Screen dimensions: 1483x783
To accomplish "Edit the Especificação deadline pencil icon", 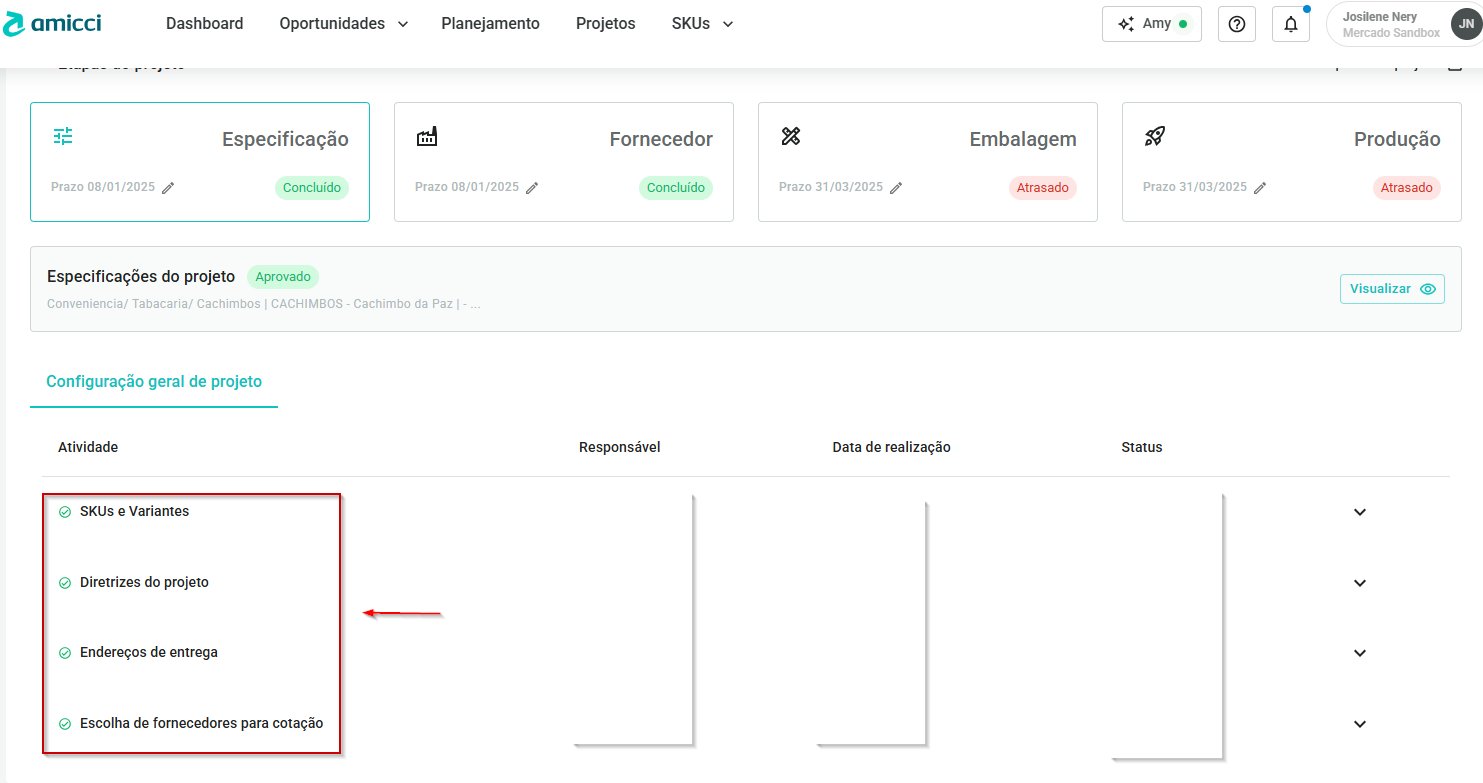I will coord(168,188).
